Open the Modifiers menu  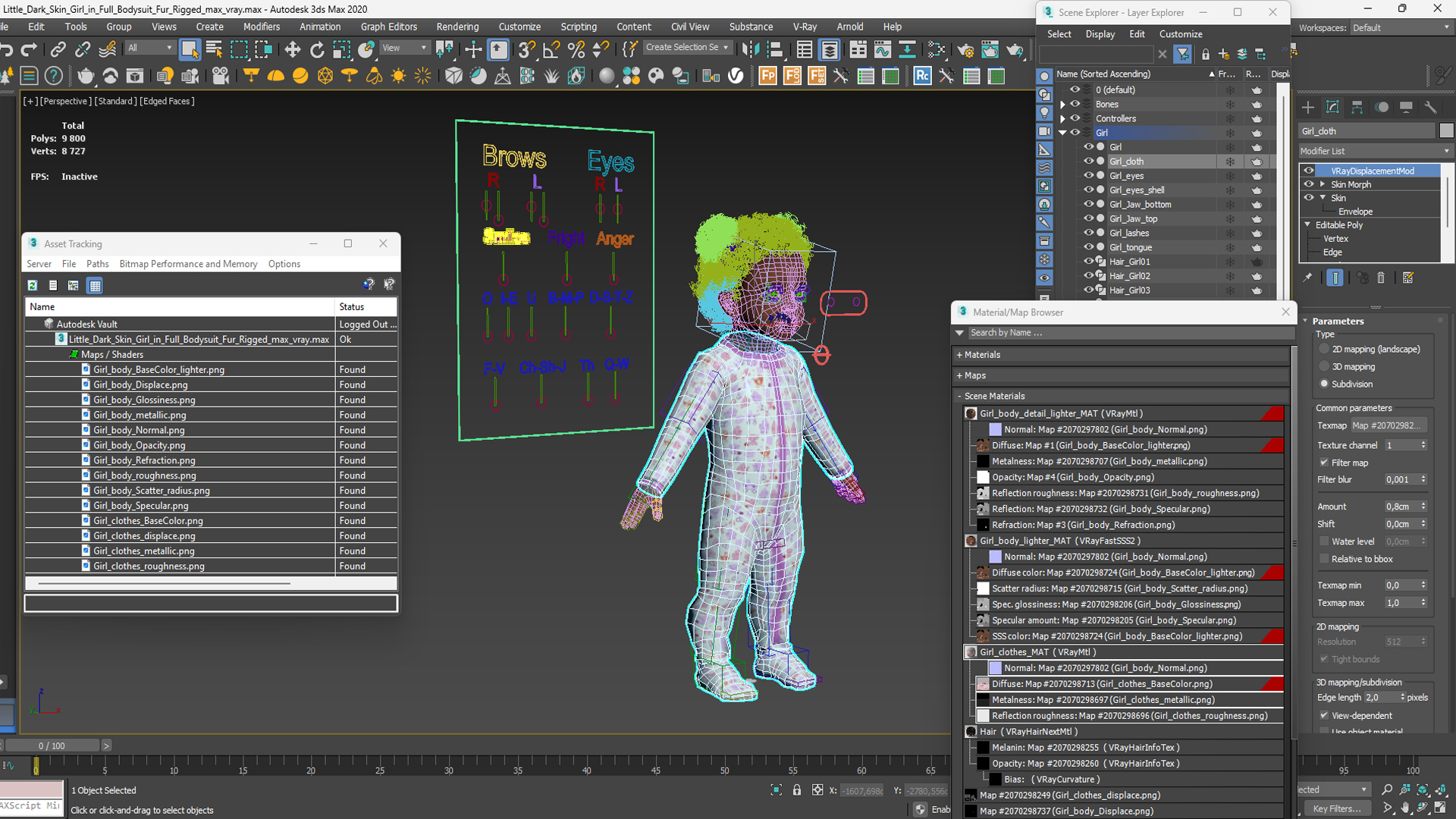tap(261, 27)
